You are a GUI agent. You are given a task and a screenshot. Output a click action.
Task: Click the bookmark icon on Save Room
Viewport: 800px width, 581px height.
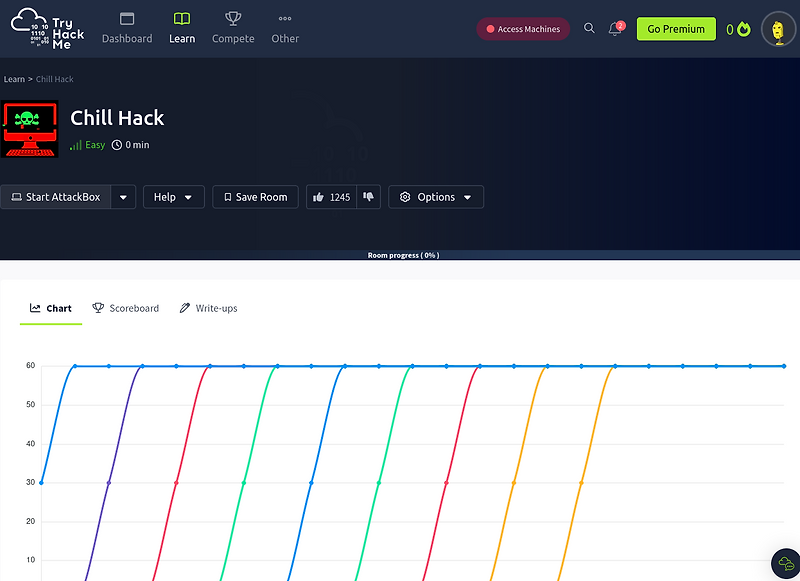pos(230,196)
